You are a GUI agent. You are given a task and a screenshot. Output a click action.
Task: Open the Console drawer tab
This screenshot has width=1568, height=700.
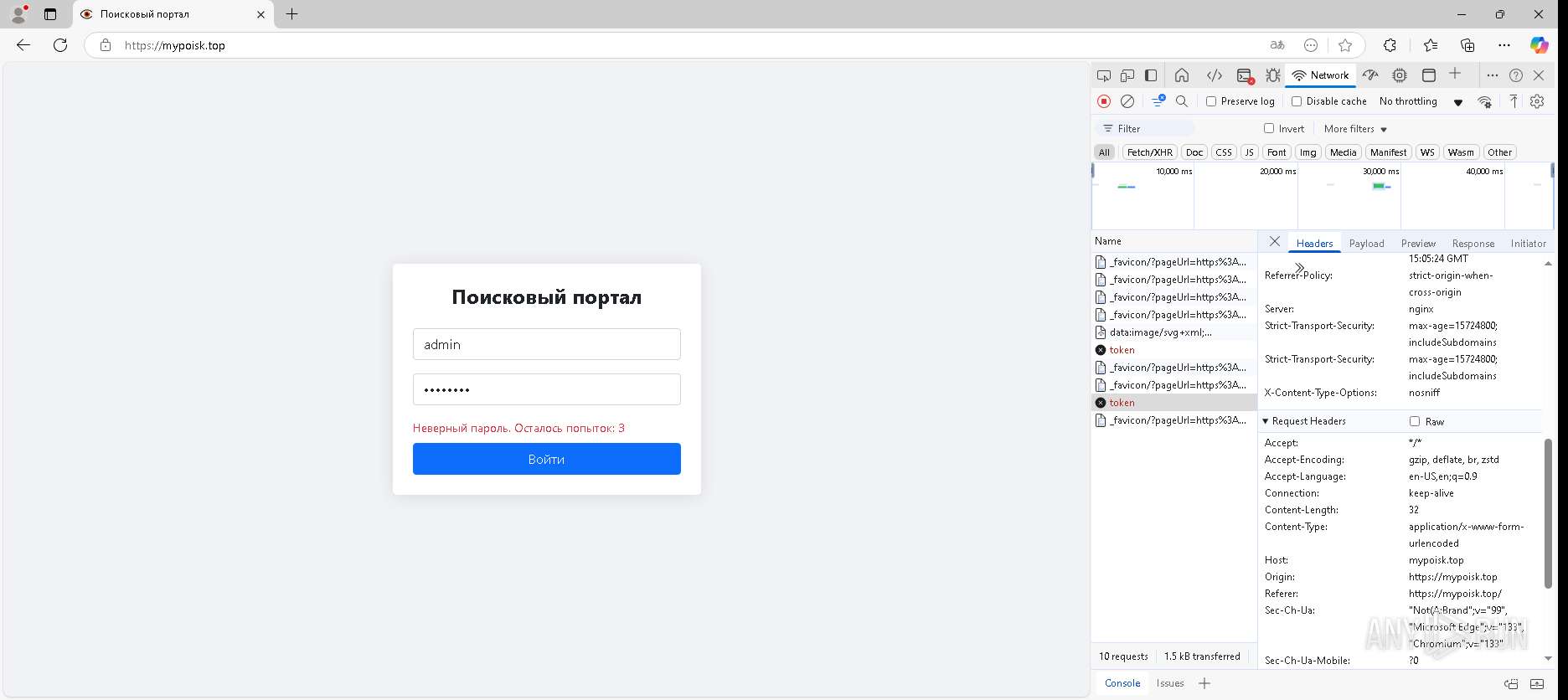(1122, 683)
